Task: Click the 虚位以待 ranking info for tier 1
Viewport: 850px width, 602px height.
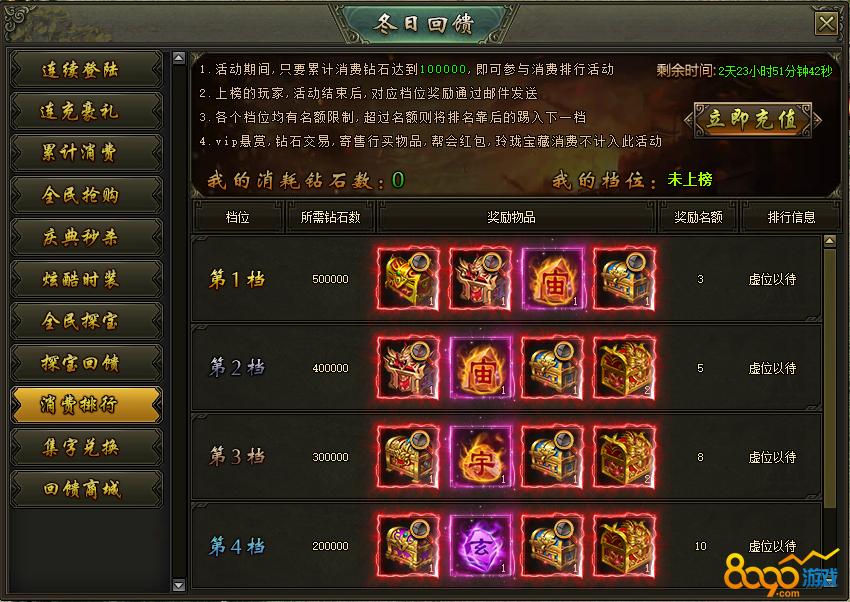Action: 772,280
